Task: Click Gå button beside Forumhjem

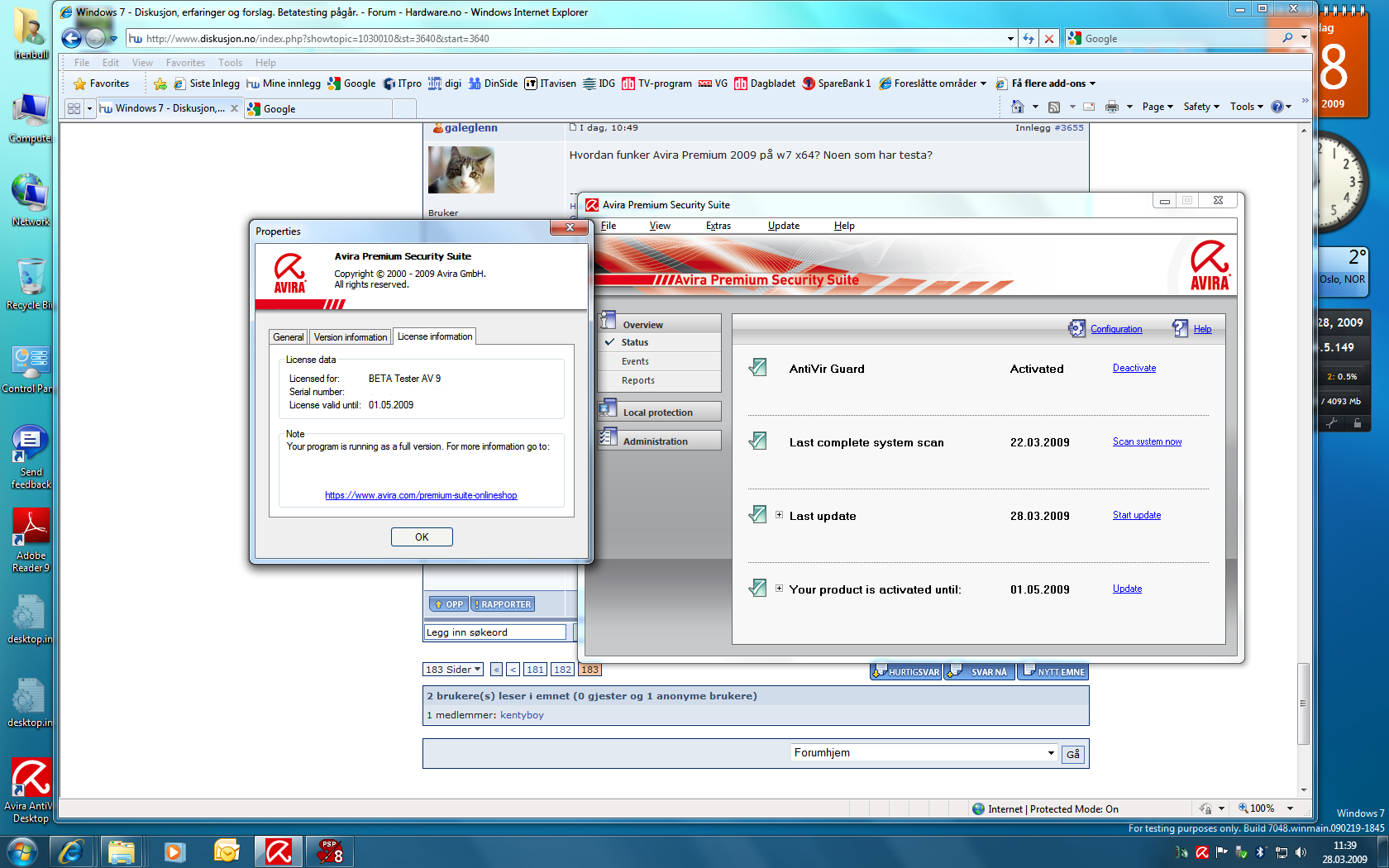Action: pos(1073,754)
